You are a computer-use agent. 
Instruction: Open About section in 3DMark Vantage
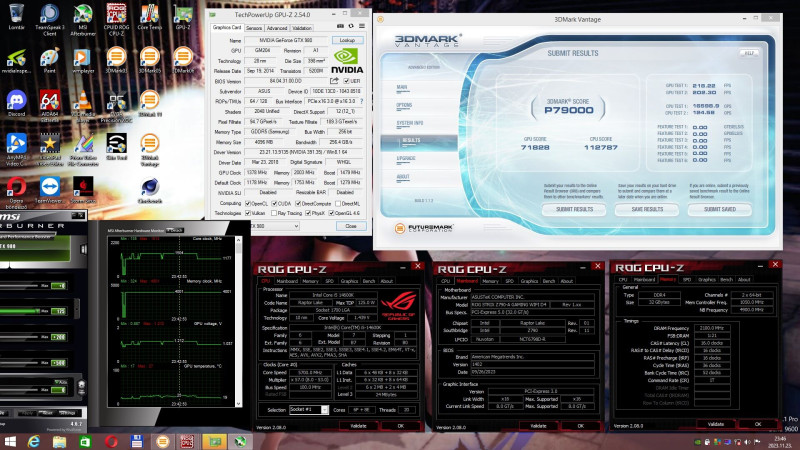pyautogui.click(x=403, y=177)
